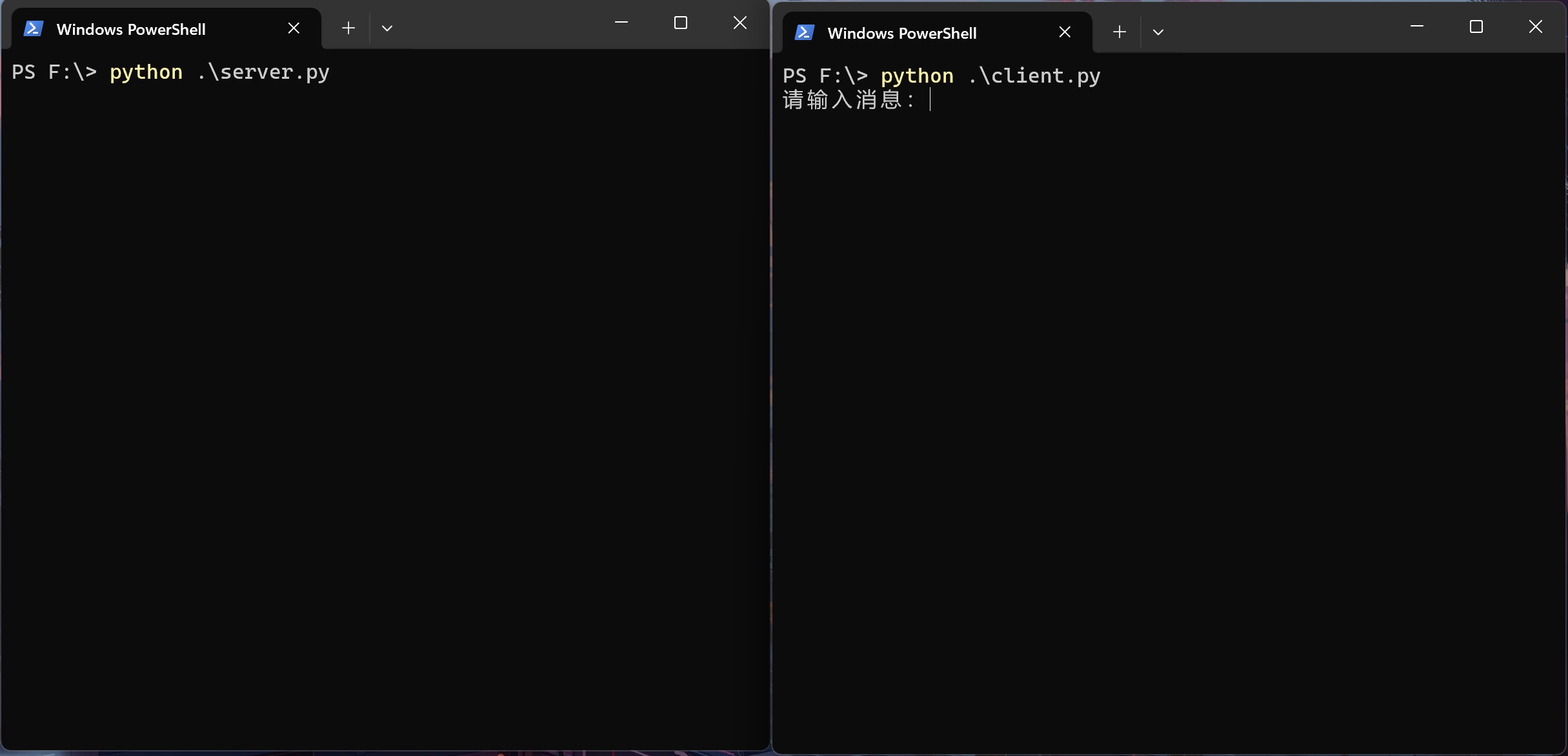Screen dimensions: 1568x756
Task: Expand profile dropdown in client.py window
Action: tap(1158, 32)
